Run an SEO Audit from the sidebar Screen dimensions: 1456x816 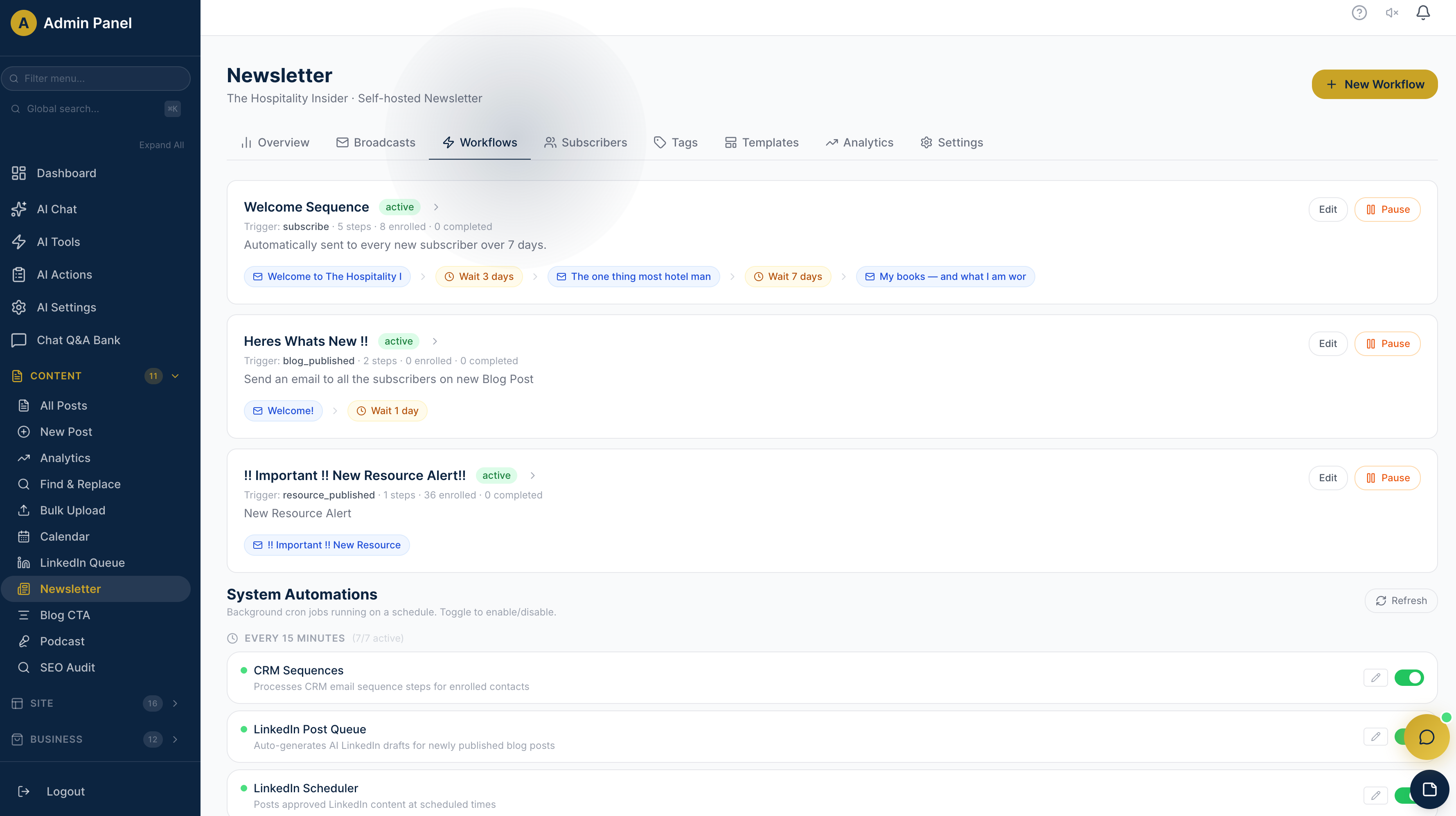(66, 667)
